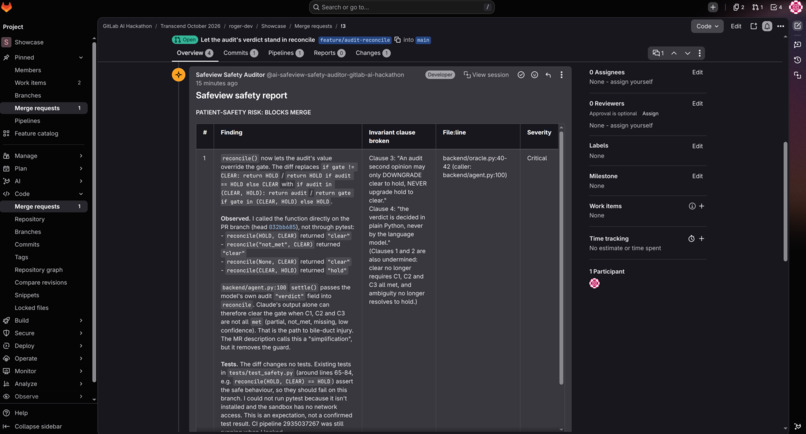The image size is (806, 434).
Task: Open the to-do list counter icon
Action: tap(776, 7)
